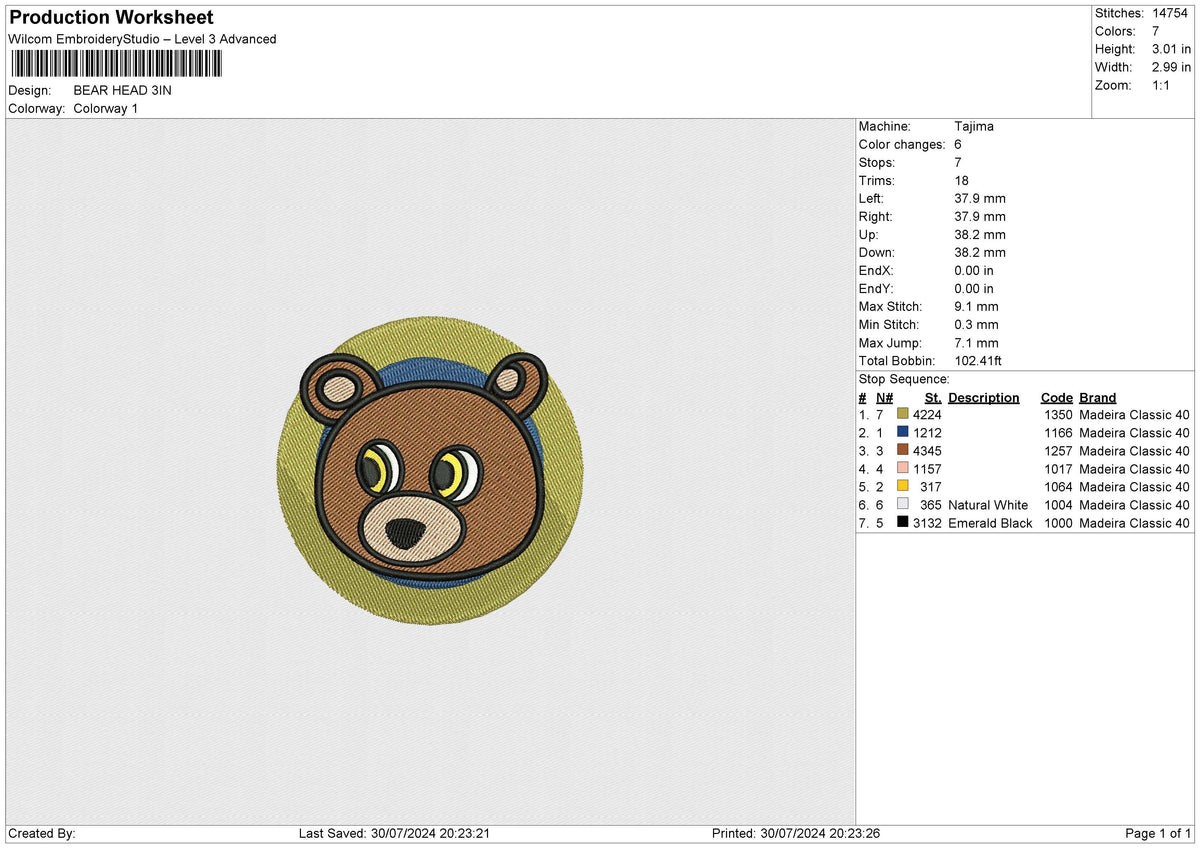This screenshot has height=848, width=1200.
Task: Click Madeira Classic 40 brand for code 1257
Action: coord(1135,451)
